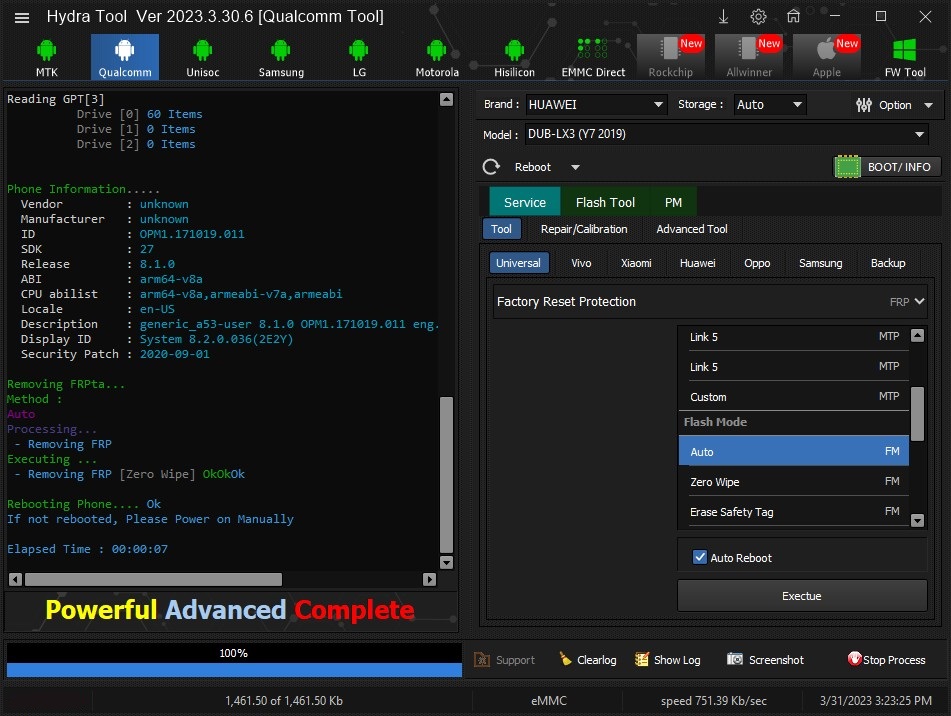This screenshot has width=951, height=716.
Task: Click the log horizontal scroll left arrow
Action: click(x=16, y=579)
